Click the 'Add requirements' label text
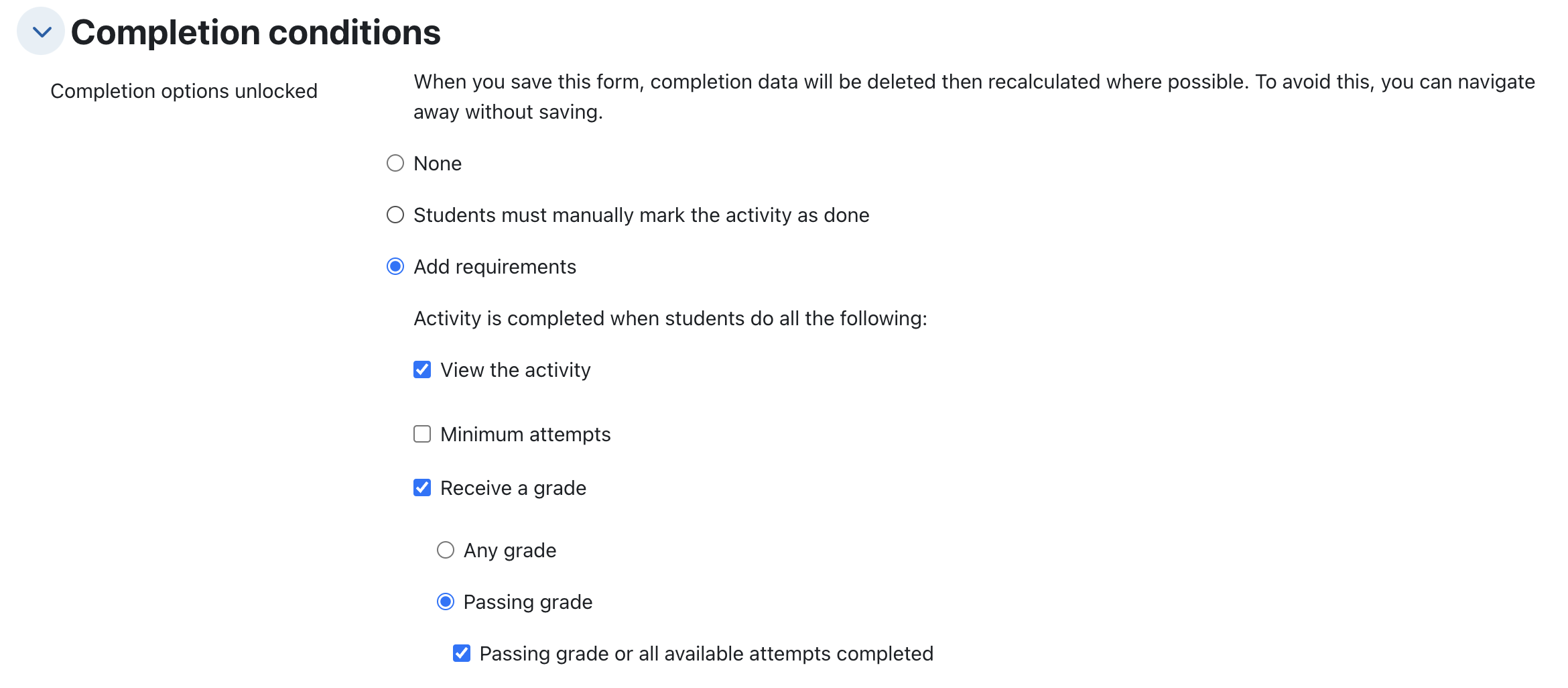1568x688 pixels. tap(495, 267)
